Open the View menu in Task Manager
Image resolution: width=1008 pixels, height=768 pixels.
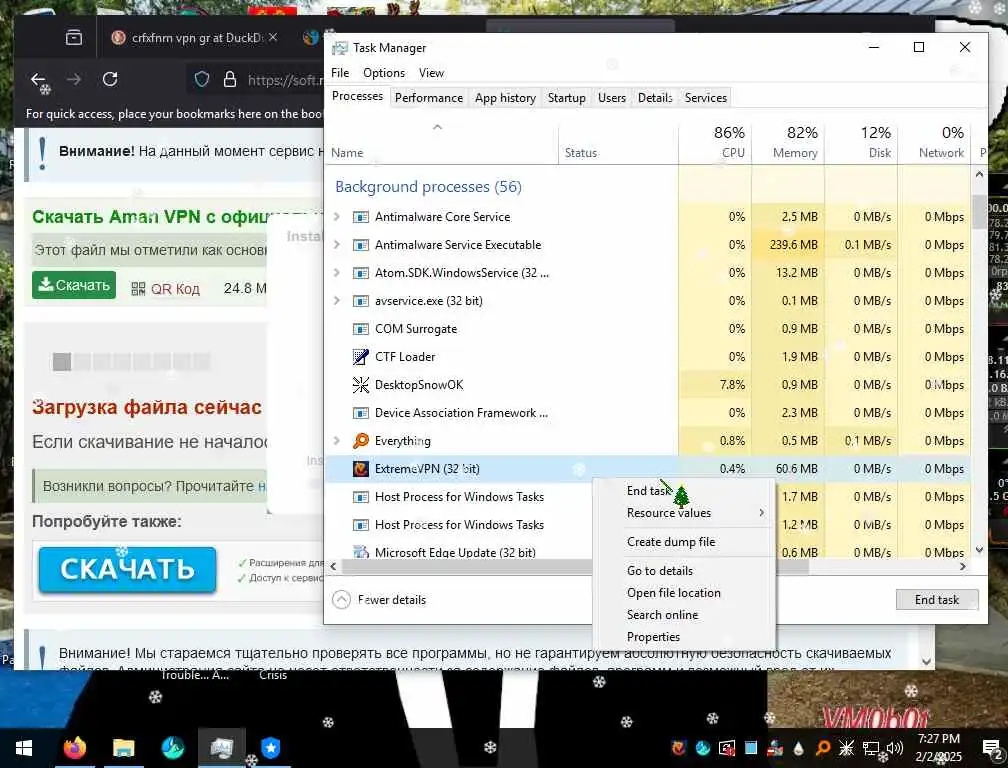pyautogui.click(x=431, y=73)
